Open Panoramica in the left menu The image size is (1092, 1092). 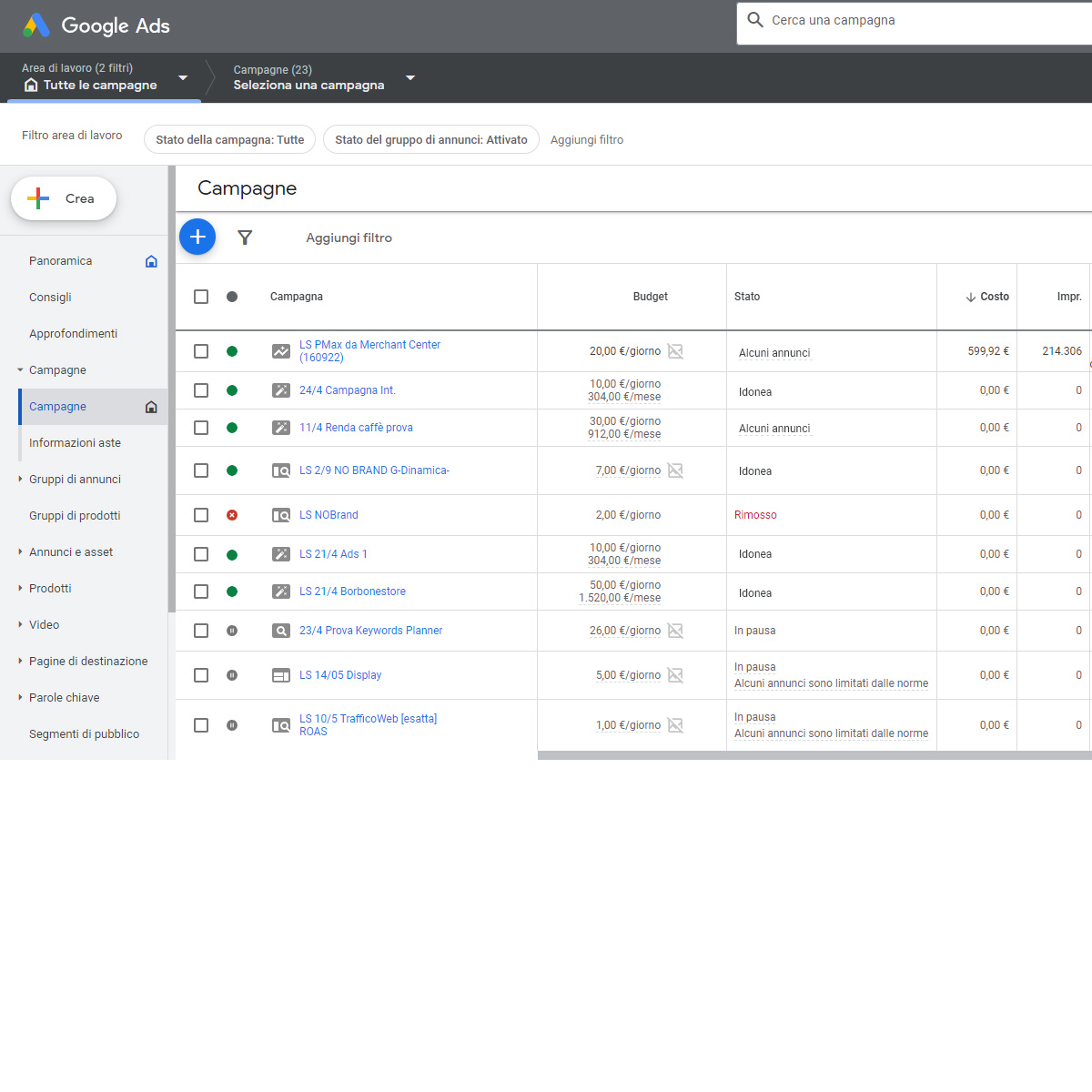pyautogui.click(x=60, y=261)
